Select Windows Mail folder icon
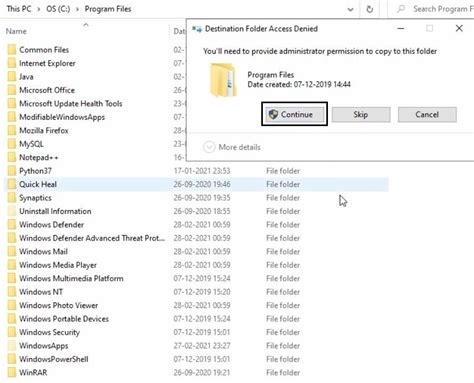Screen dimensions: 474x383 (x=12, y=251)
